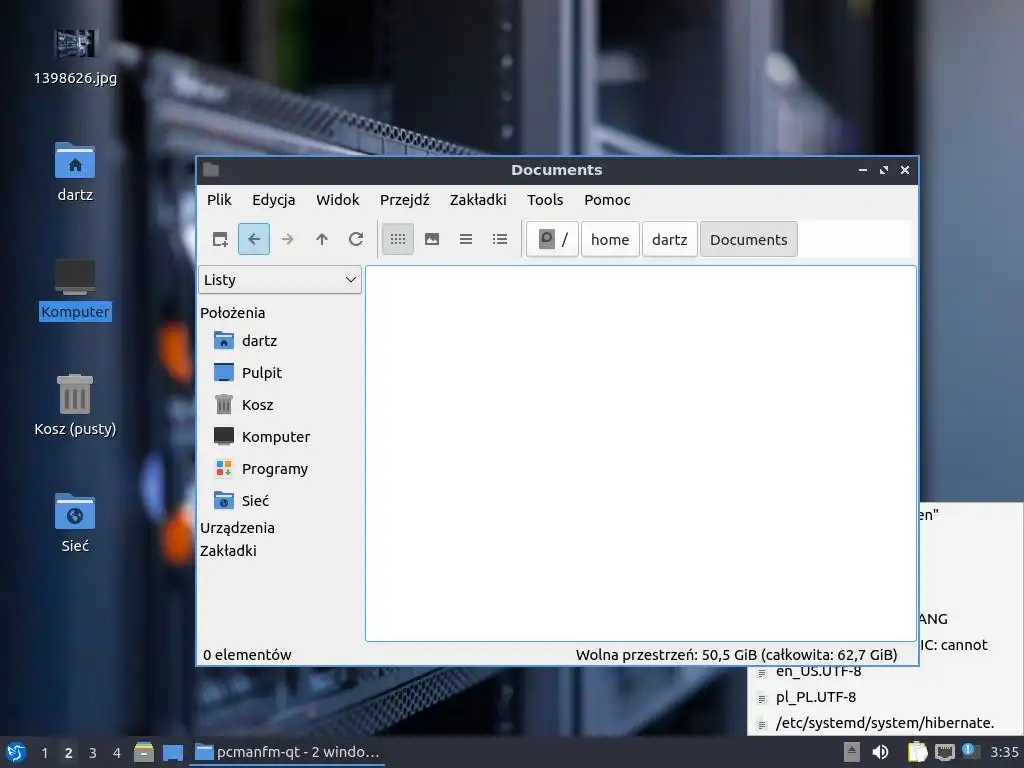The height and width of the screenshot is (768, 1024).
Task: Click the show desktop panel icon
Action: click(x=172, y=752)
